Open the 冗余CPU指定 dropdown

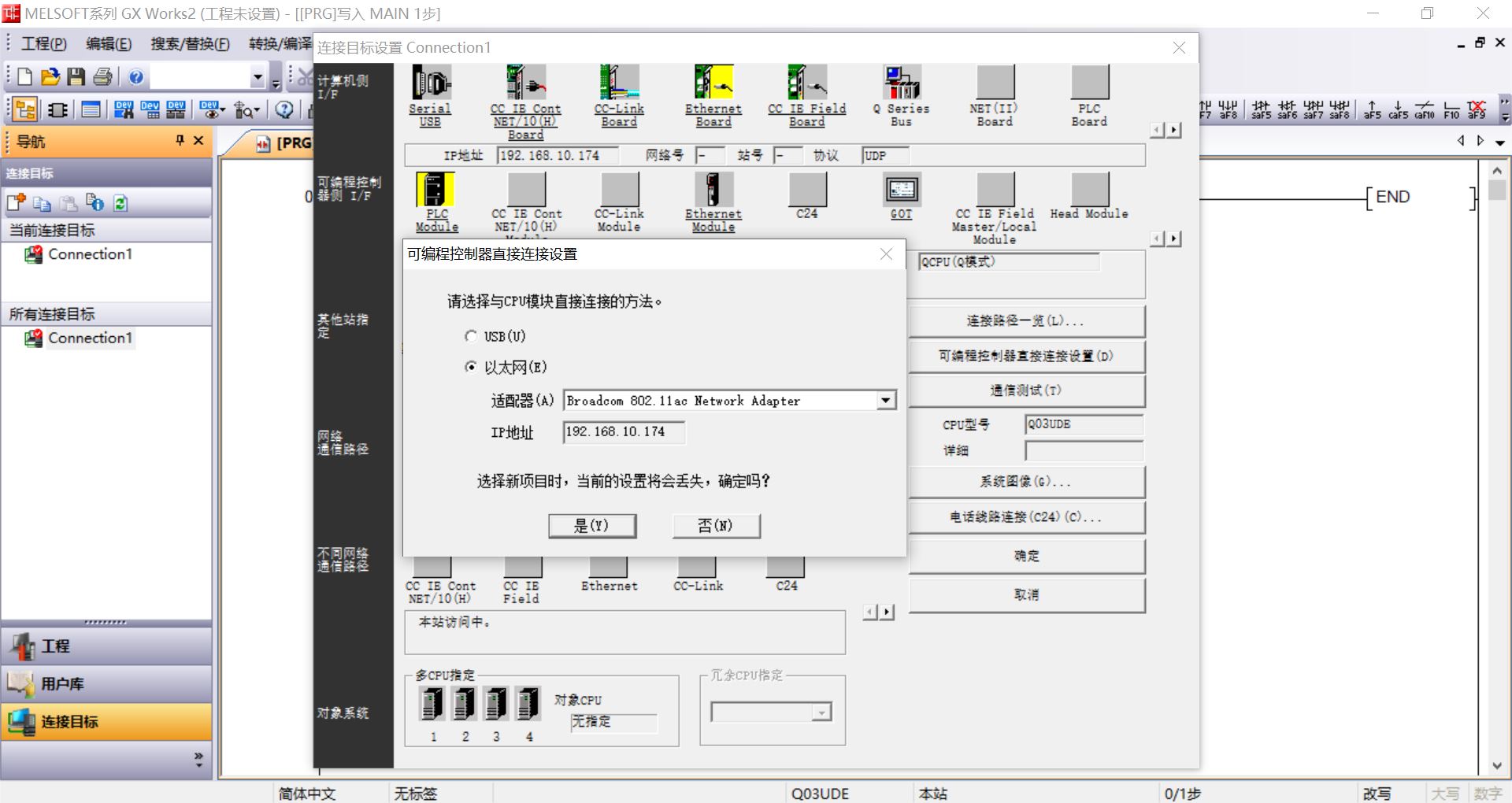[822, 712]
